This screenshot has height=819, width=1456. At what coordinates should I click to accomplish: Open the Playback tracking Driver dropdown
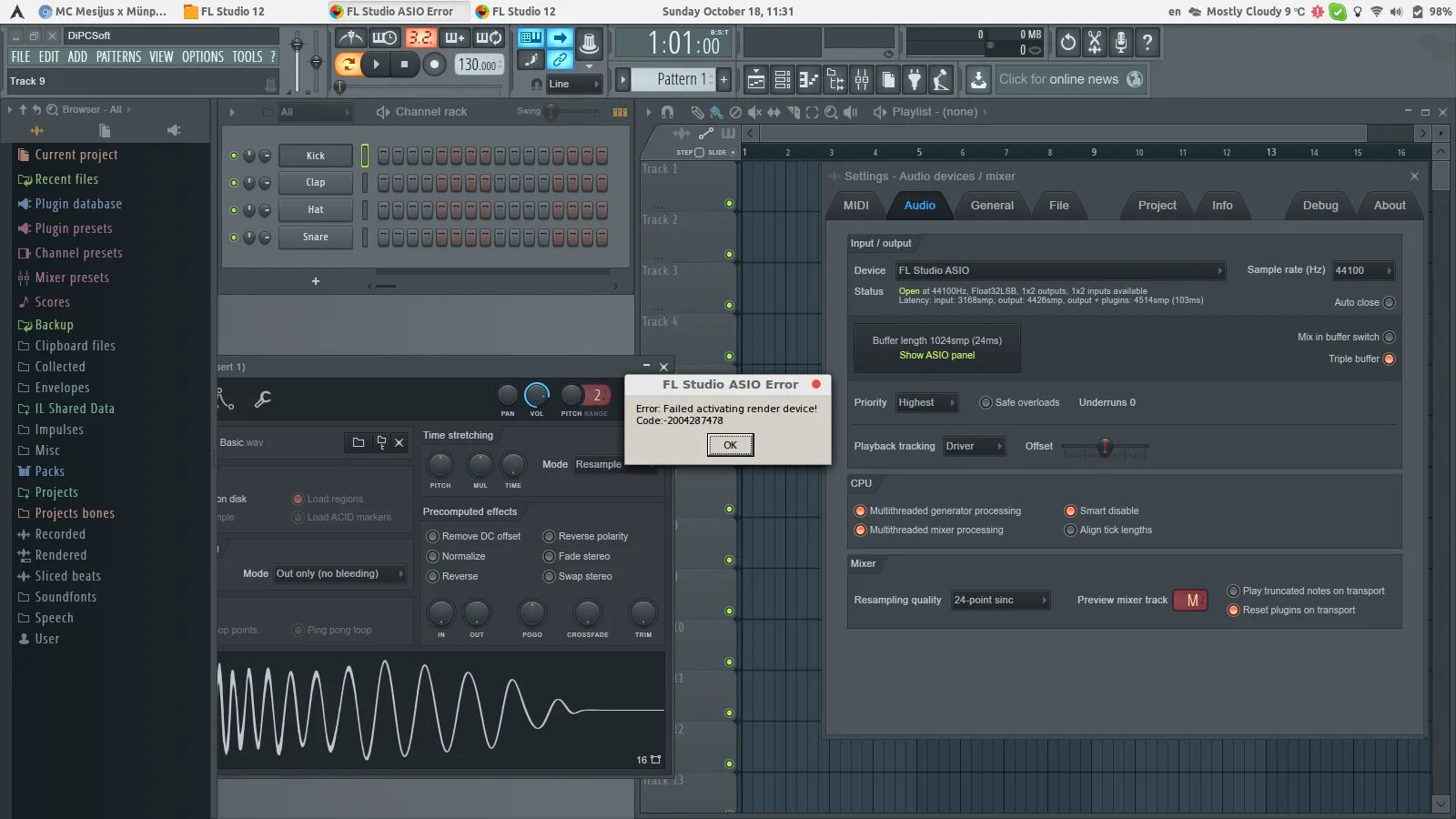(x=974, y=446)
